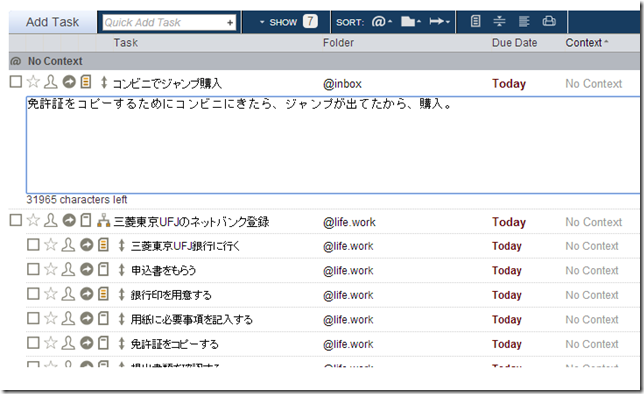Open note icon of 免許証をコピーする

[x=104, y=343]
